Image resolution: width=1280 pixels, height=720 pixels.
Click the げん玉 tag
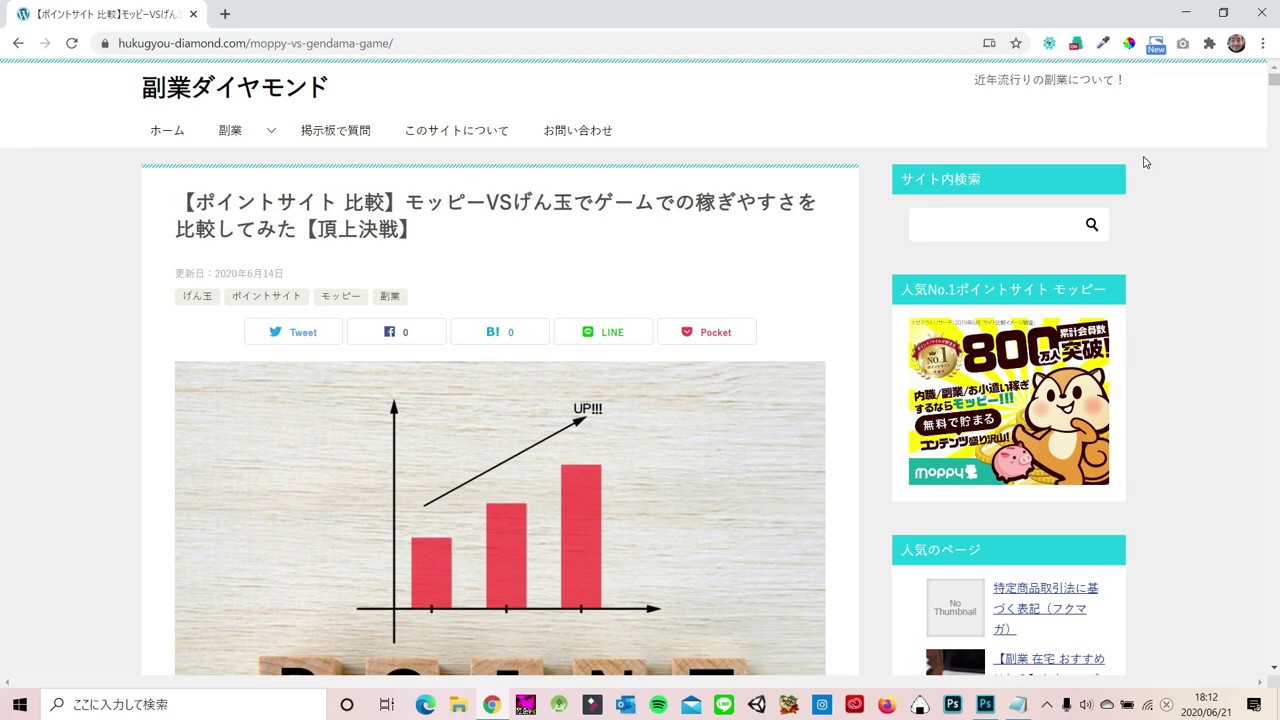coord(197,297)
